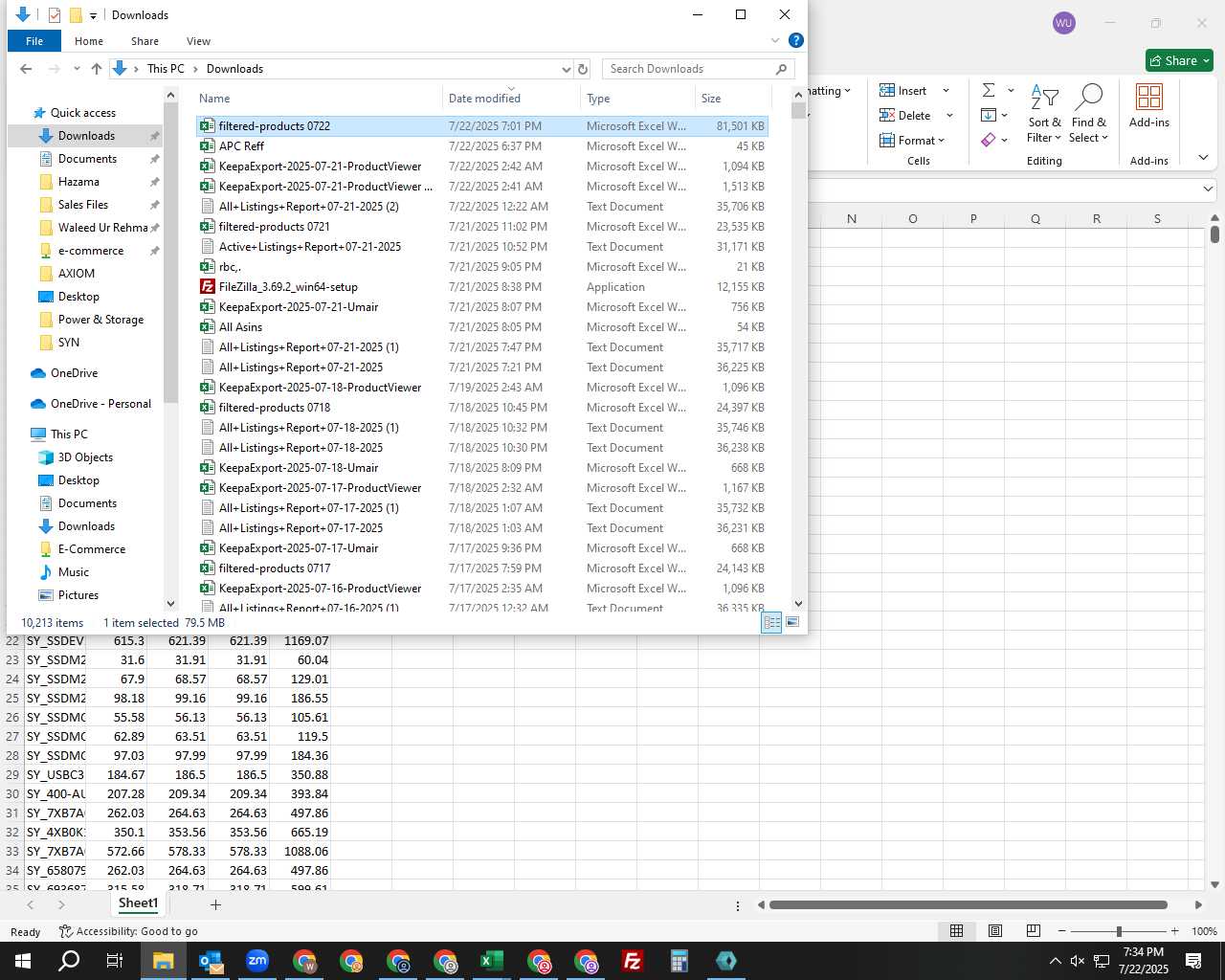The width and height of the screenshot is (1225, 980).
Task: Collapse the Excel ribbon chevron
Action: pos(1203,158)
